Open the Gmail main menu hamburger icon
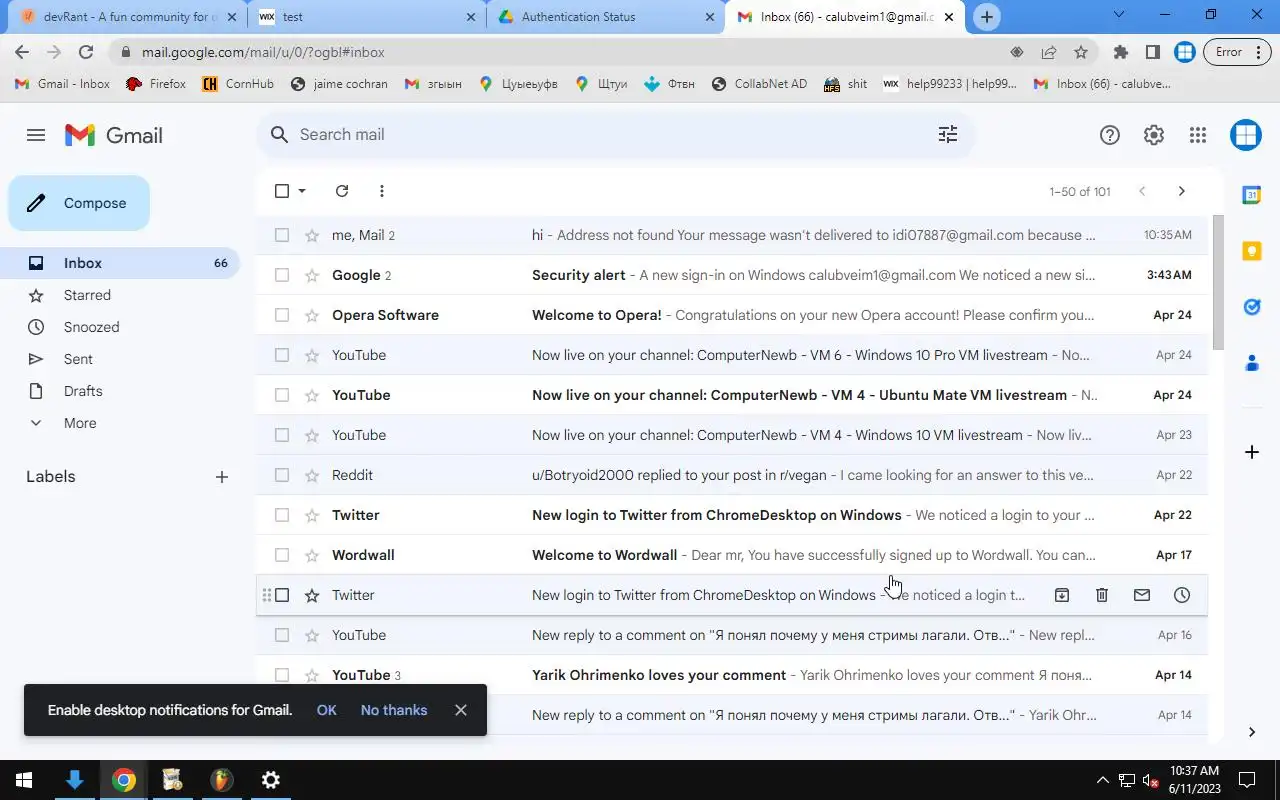The height and width of the screenshot is (800, 1280). pyautogui.click(x=36, y=135)
